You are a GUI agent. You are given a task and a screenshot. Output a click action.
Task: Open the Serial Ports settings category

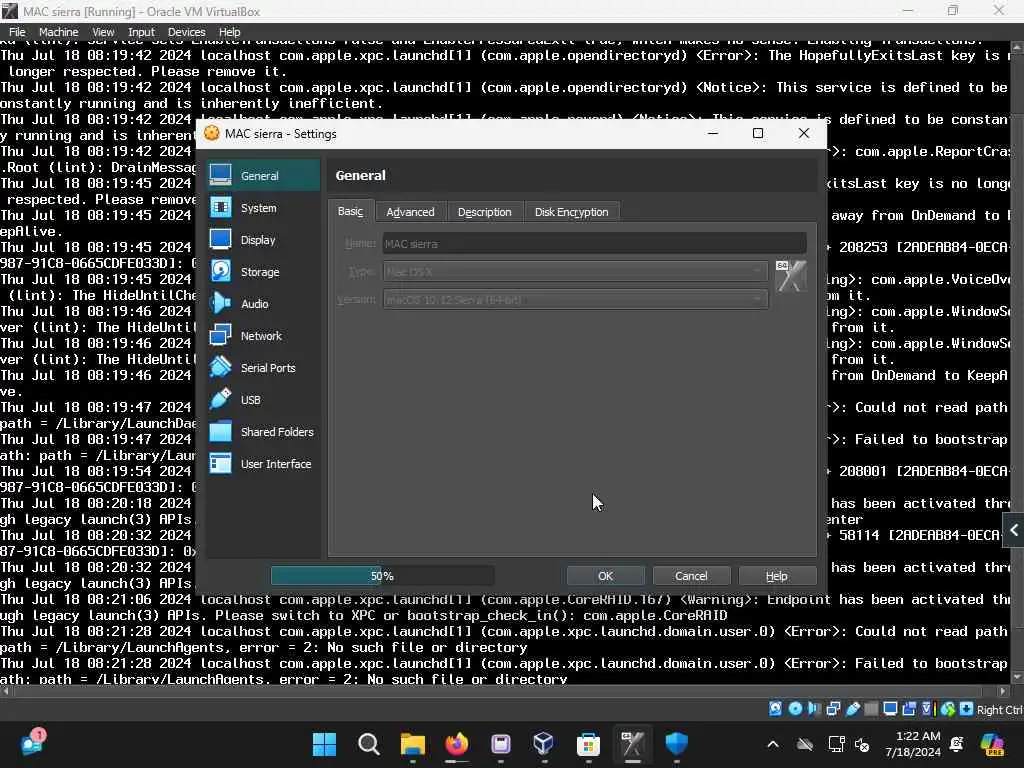pyautogui.click(x=264, y=368)
